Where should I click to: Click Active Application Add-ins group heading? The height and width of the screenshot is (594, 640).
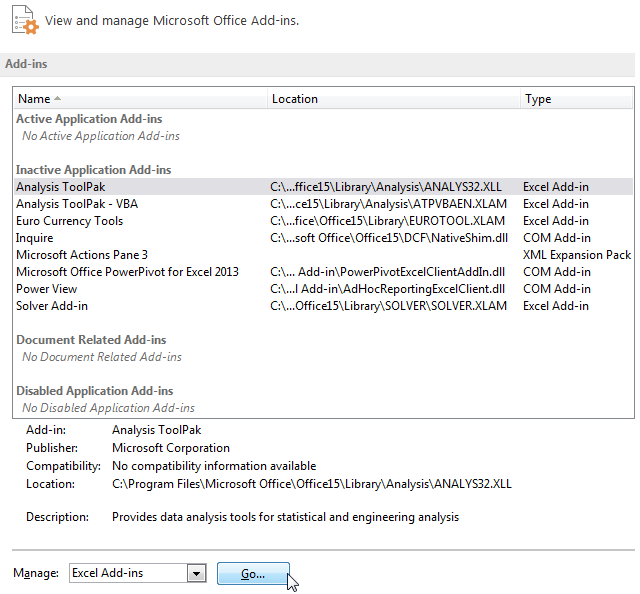click(x=89, y=119)
